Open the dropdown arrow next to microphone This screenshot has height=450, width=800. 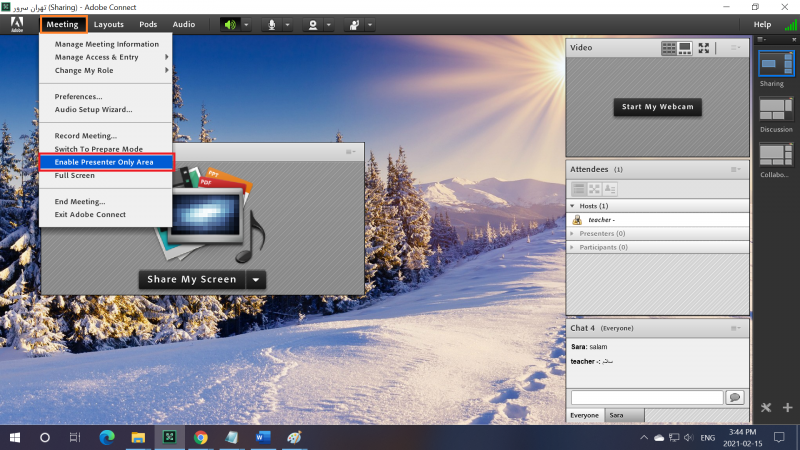pos(287,24)
